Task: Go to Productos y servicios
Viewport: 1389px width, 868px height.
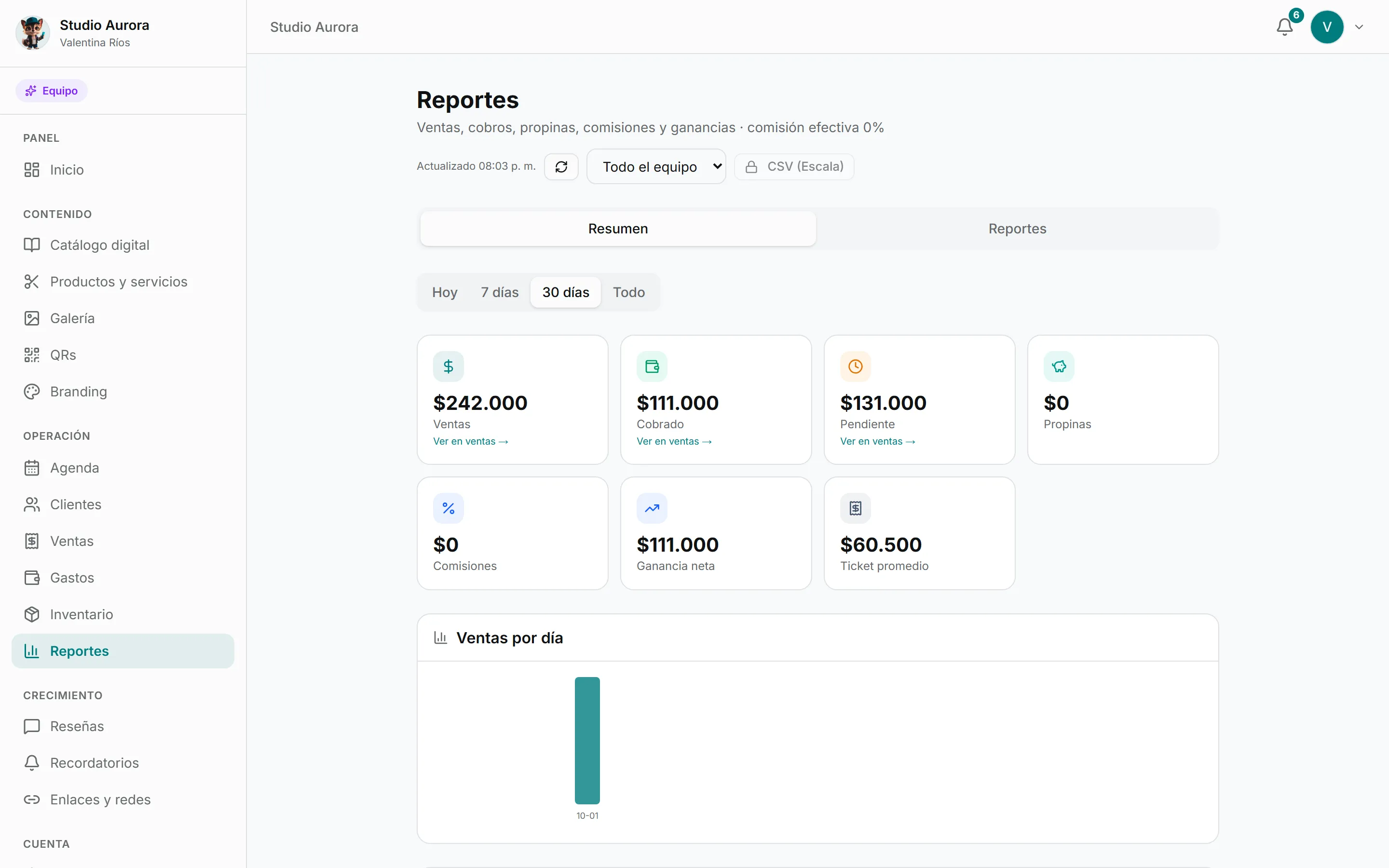Action: tap(123, 282)
